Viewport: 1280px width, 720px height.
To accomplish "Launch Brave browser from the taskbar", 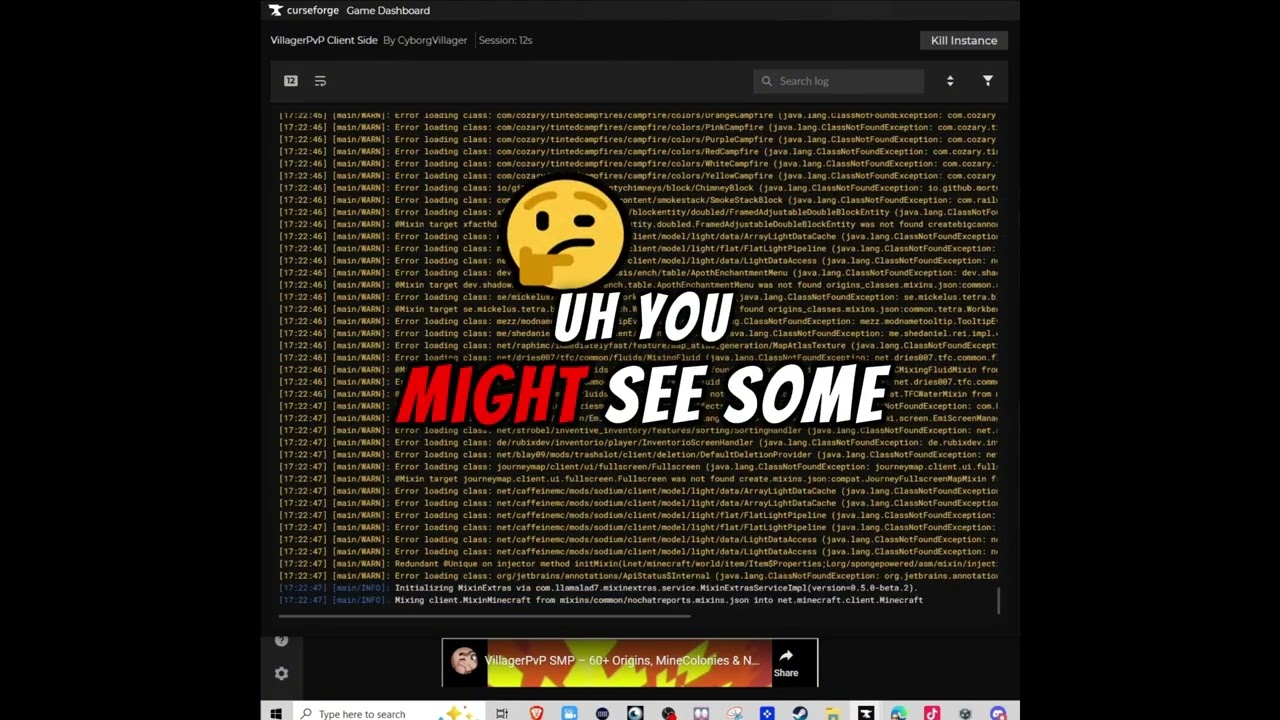I will click(x=536, y=714).
